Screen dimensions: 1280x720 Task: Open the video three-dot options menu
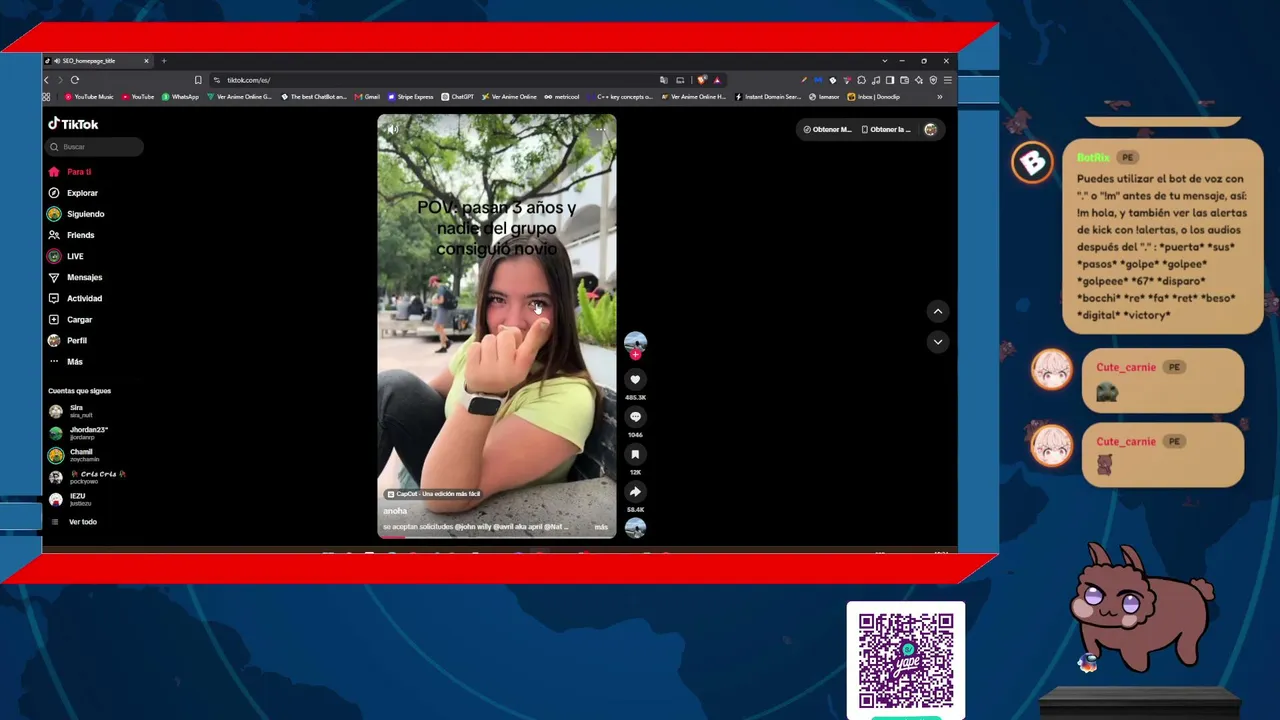[x=600, y=129]
